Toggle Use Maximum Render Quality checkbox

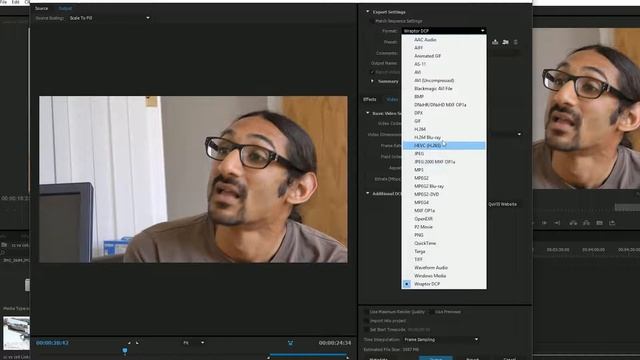(366, 312)
